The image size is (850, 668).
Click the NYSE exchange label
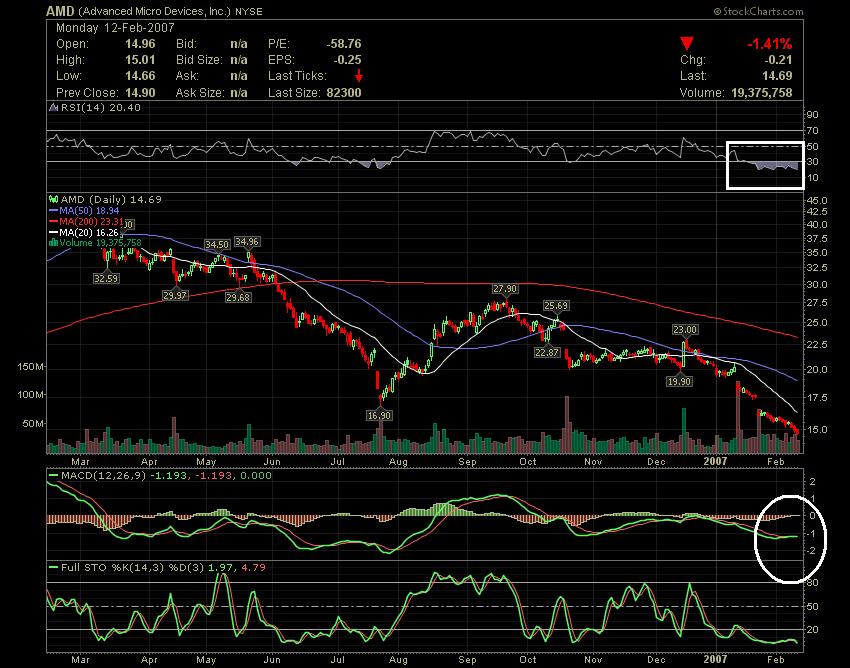click(248, 11)
